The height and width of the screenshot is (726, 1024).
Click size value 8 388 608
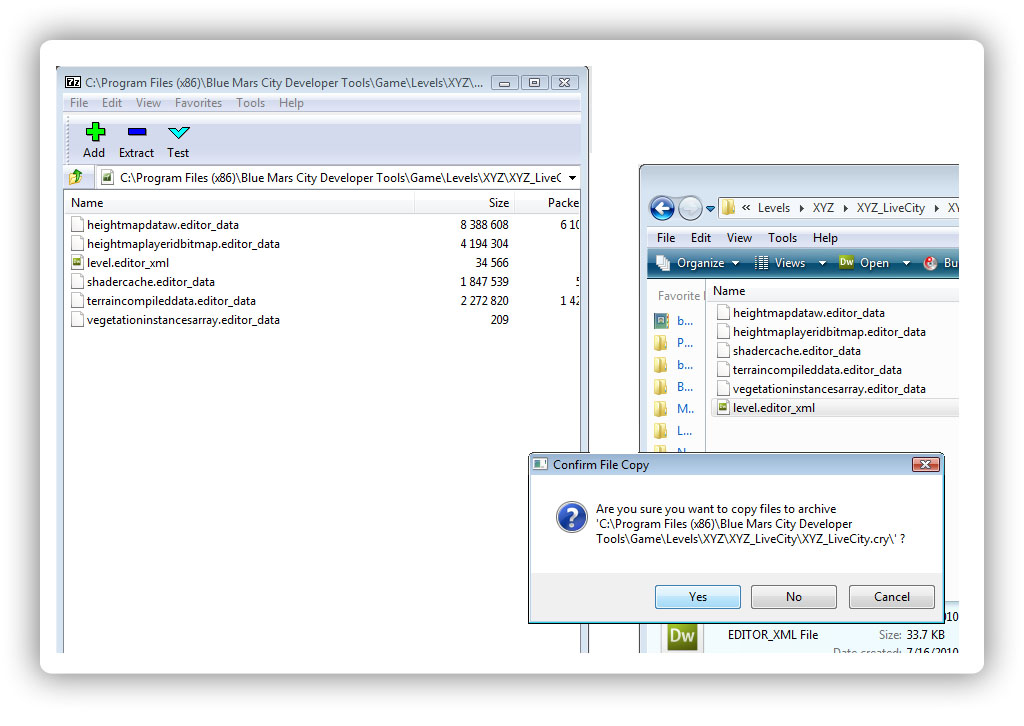pos(484,225)
